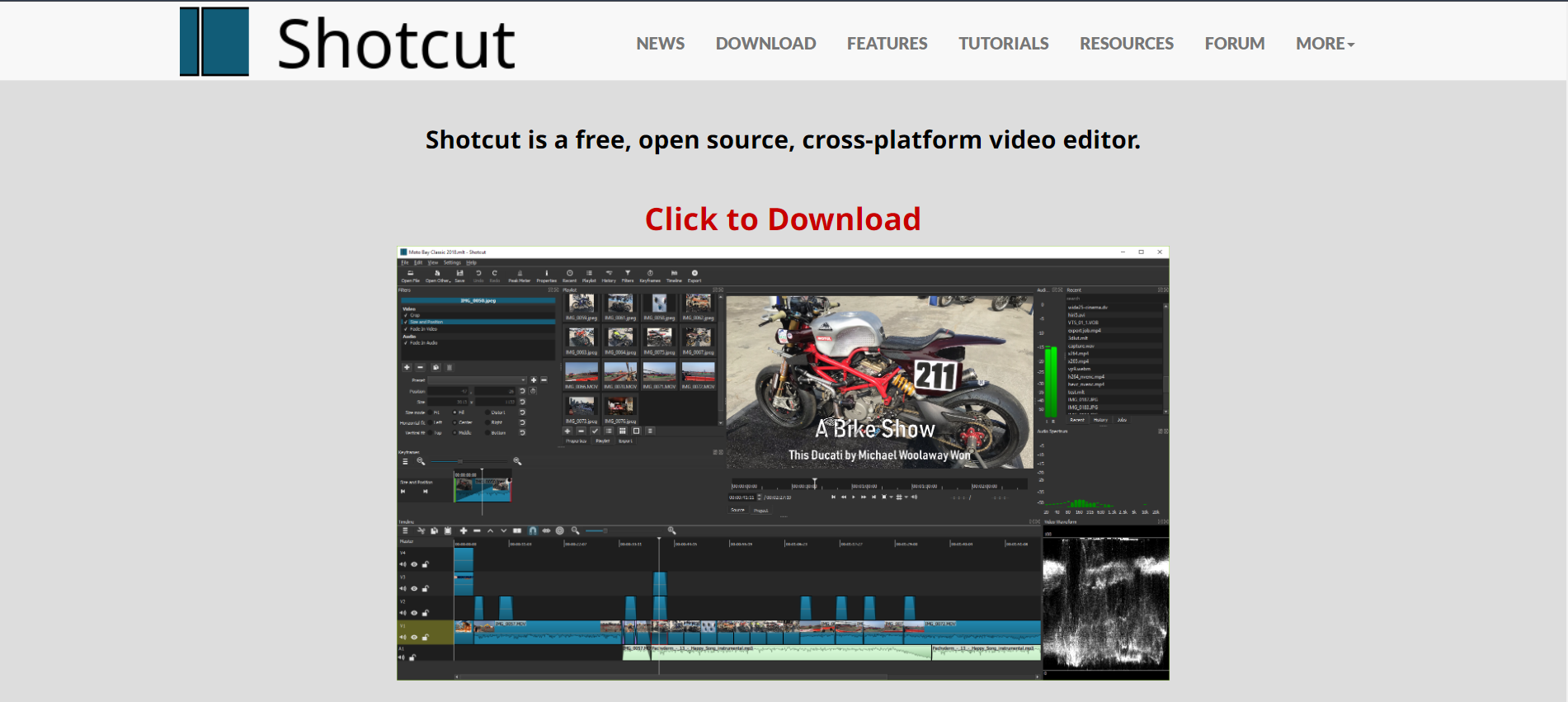Open the RESOURCES navigation link

coord(1126,43)
